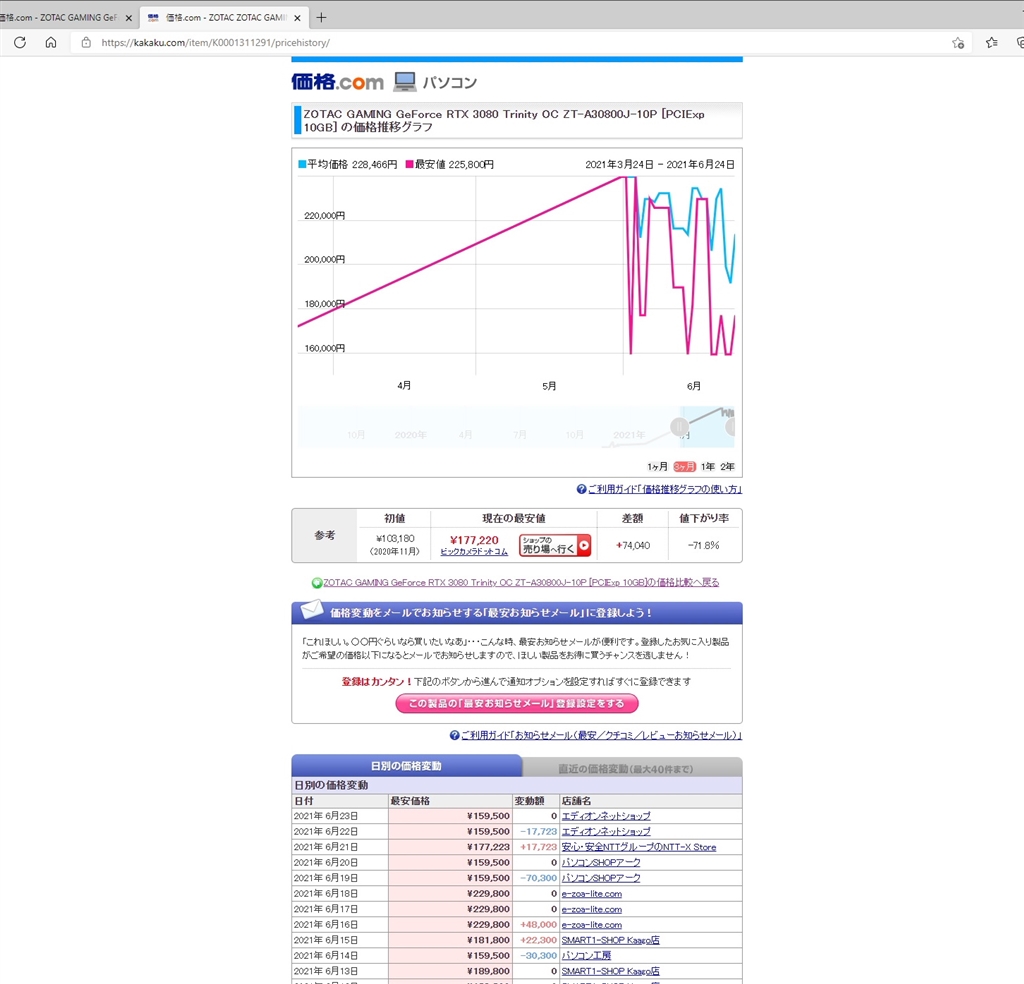
Task: Open NTT-X Store link for 6月21日
Action: pyautogui.click(x=639, y=848)
